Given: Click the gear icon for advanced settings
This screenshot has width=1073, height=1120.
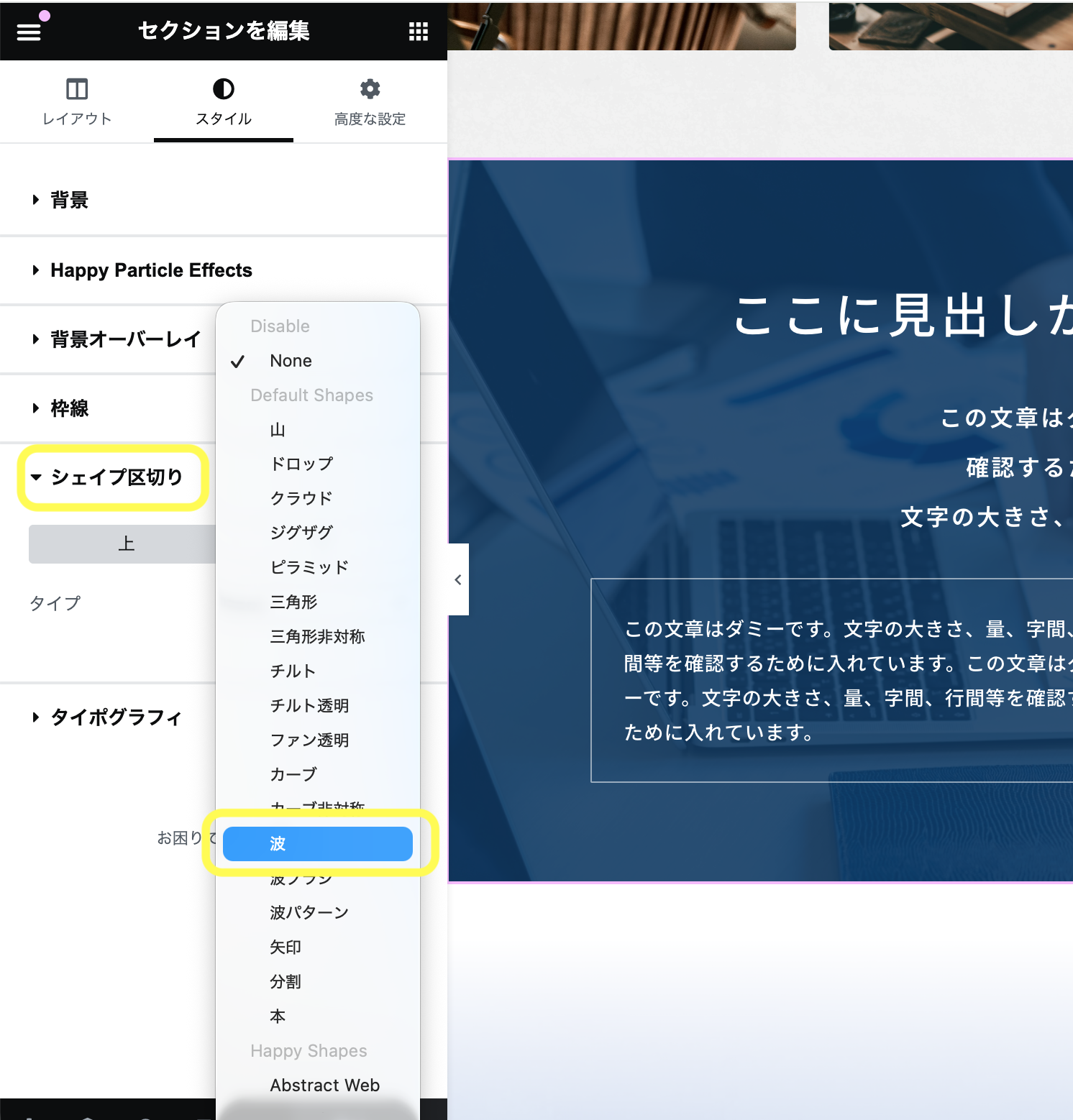Looking at the screenshot, I should point(370,89).
